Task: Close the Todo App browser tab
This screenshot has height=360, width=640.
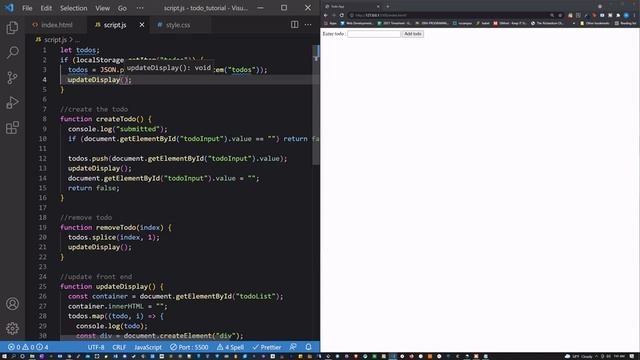Action: [x=378, y=6]
